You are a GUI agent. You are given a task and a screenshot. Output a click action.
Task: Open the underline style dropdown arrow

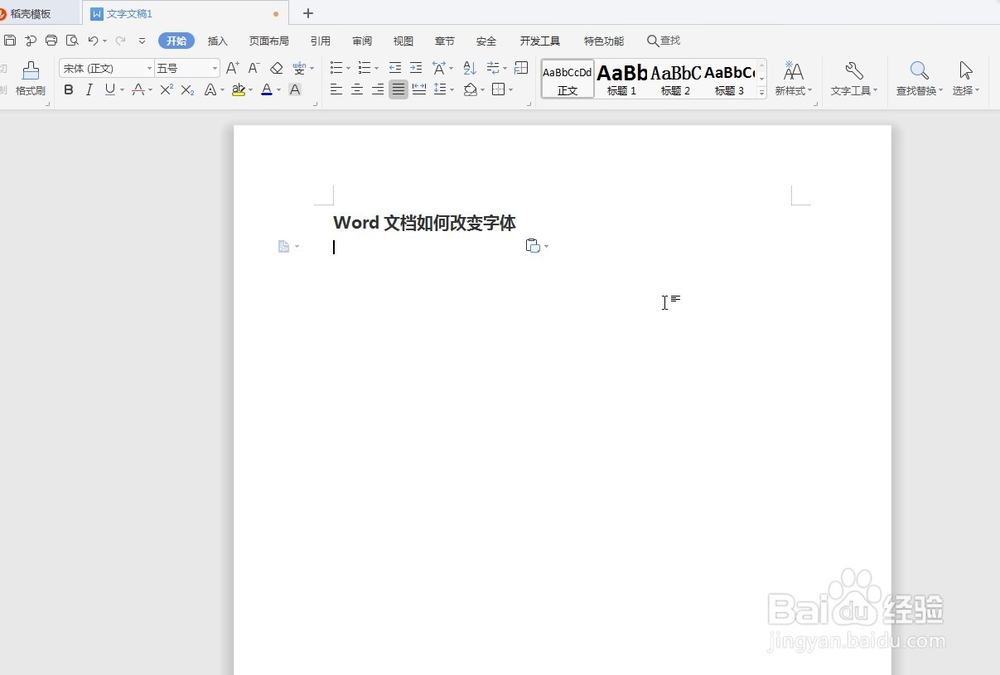click(122, 90)
